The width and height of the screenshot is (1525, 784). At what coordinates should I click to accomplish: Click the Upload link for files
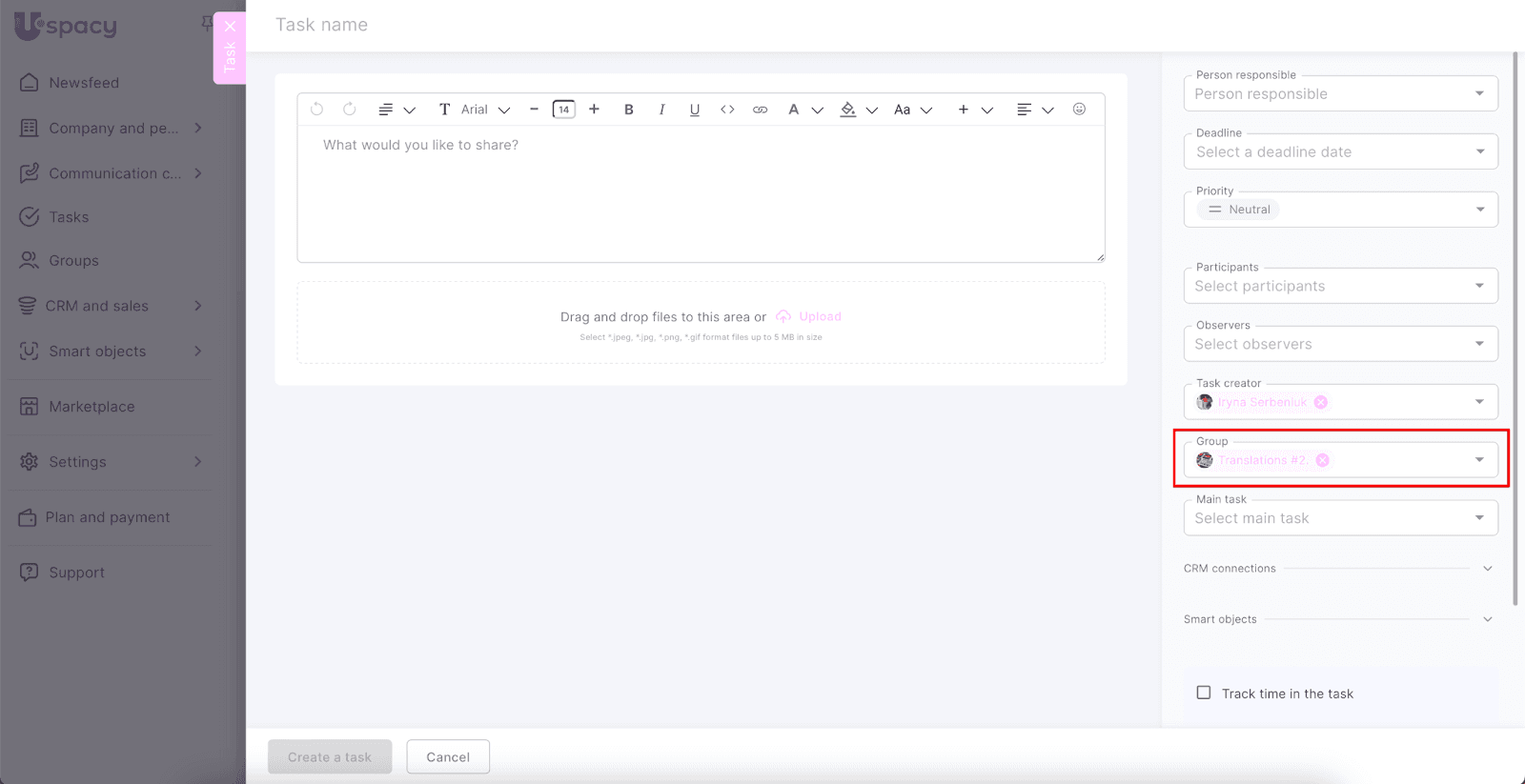[x=819, y=316]
